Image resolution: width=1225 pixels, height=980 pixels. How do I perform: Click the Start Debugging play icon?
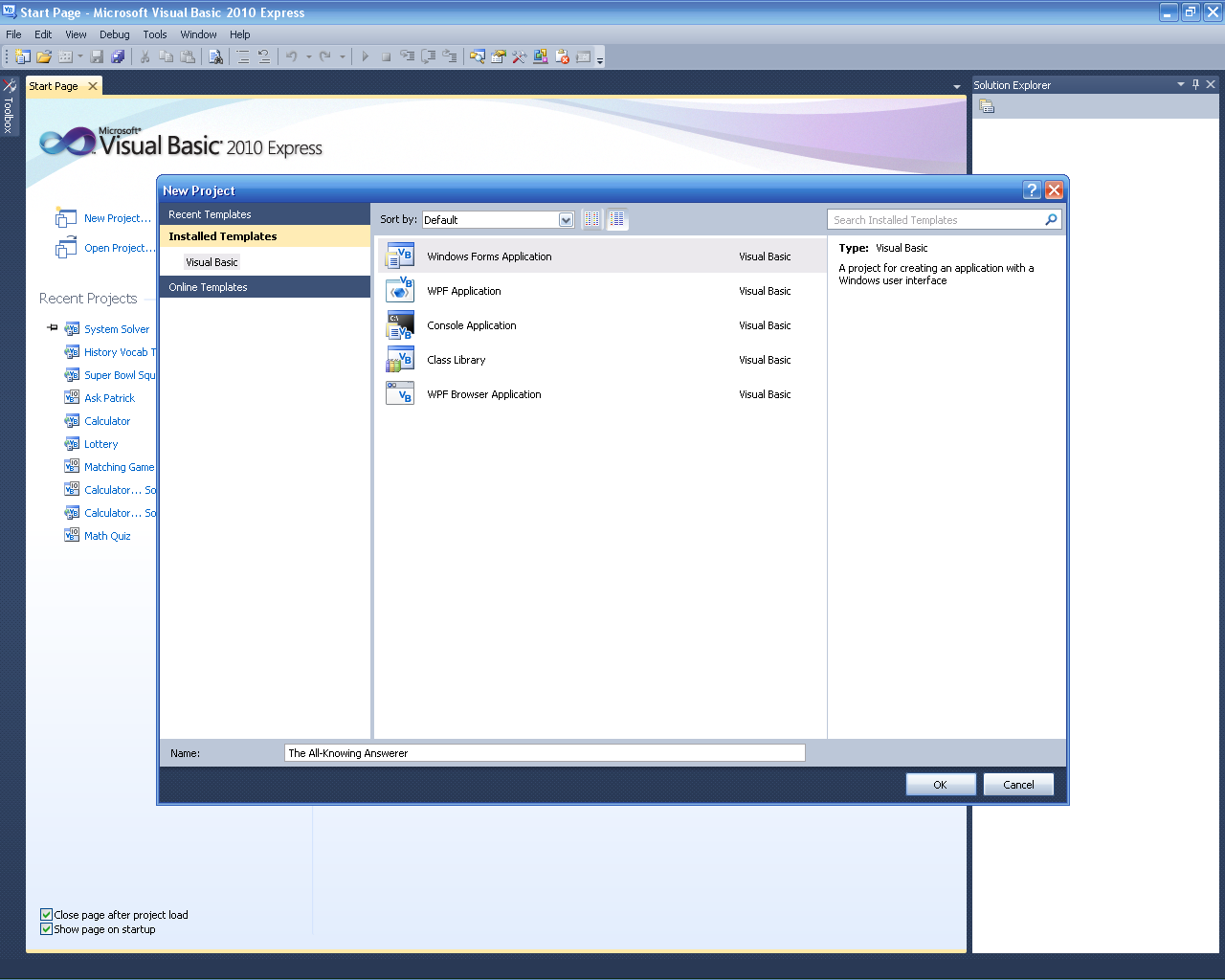[366, 56]
